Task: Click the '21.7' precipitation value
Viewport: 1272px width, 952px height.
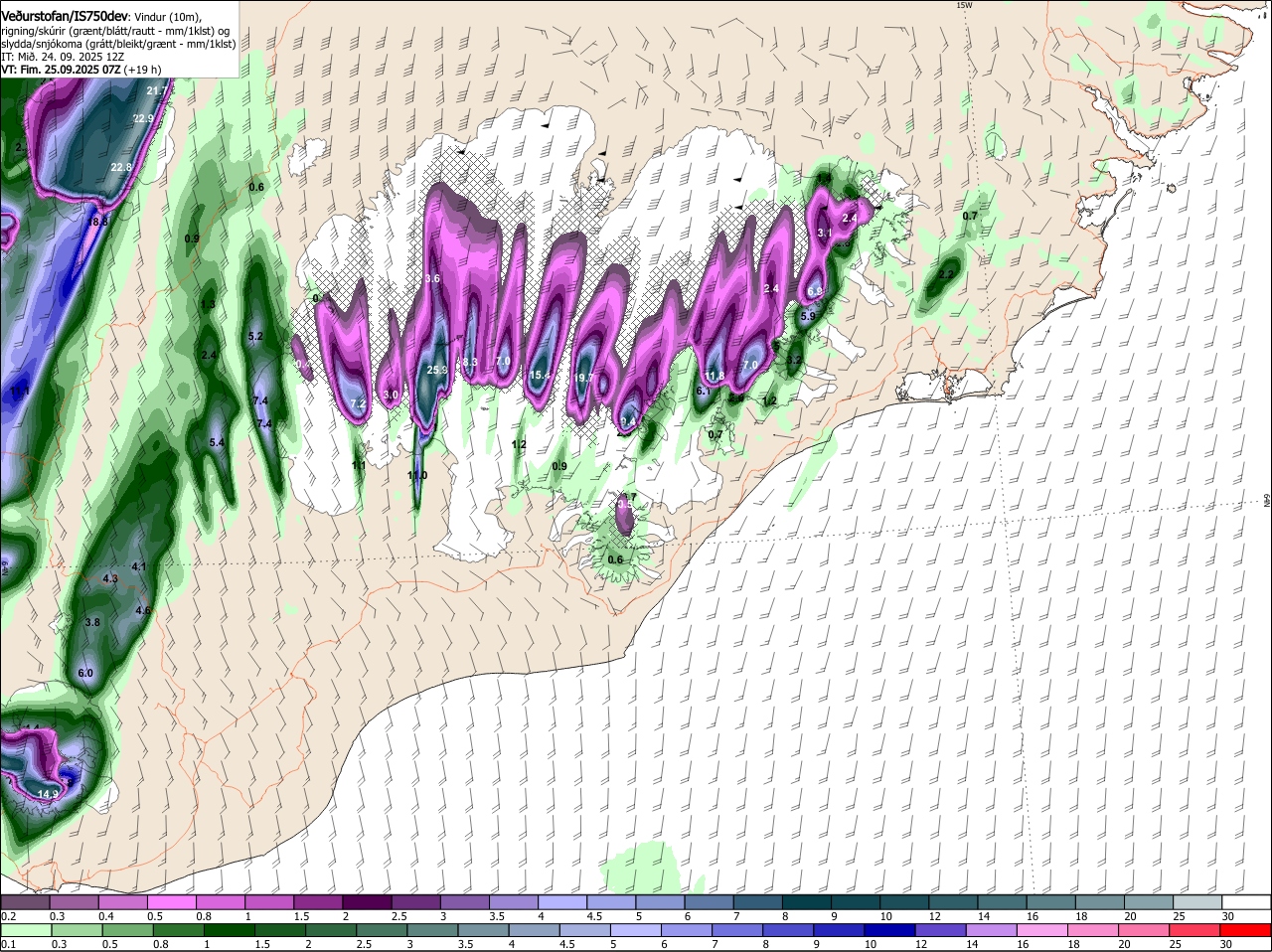Action: click(x=156, y=91)
